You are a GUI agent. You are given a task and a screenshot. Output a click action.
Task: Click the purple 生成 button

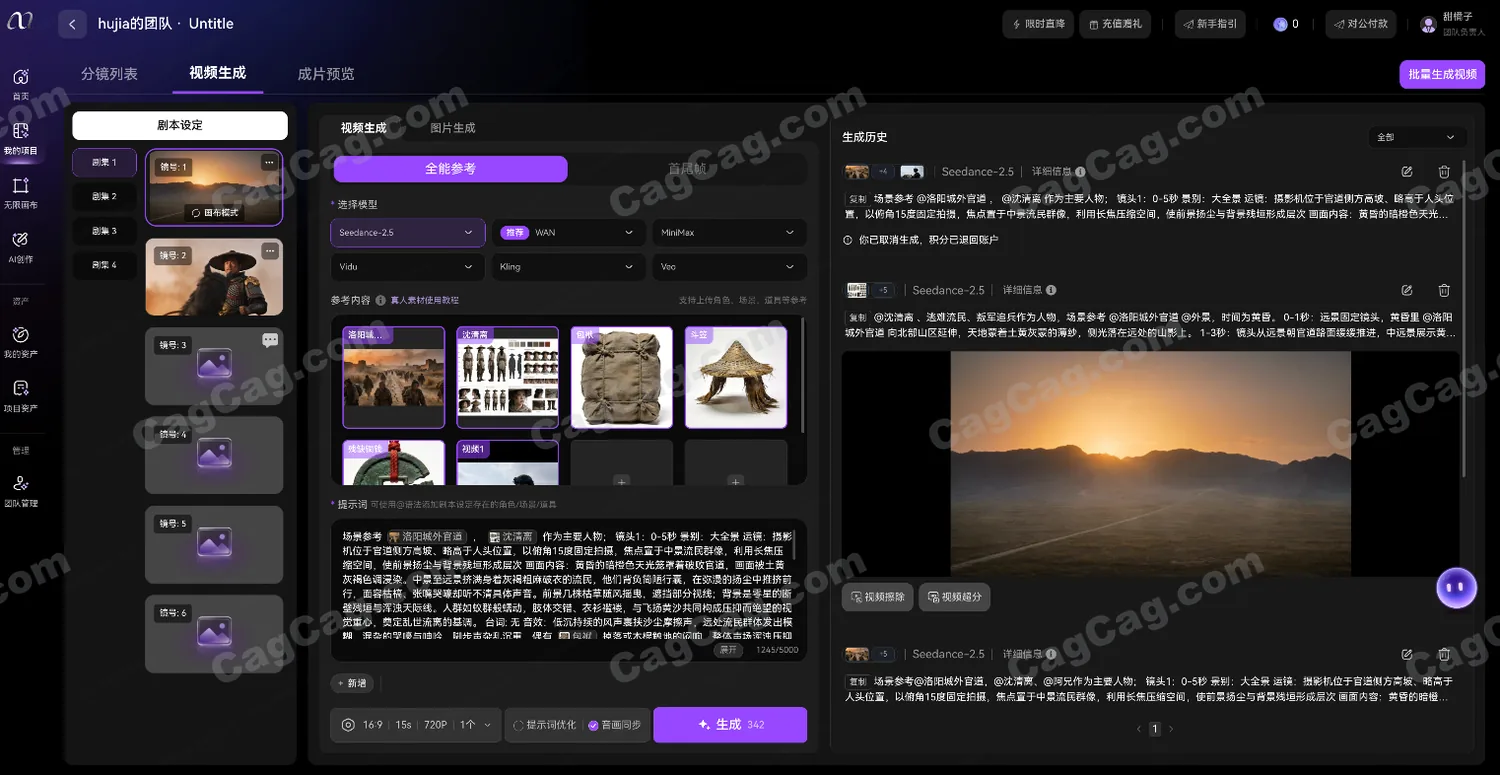coord(730,725)
